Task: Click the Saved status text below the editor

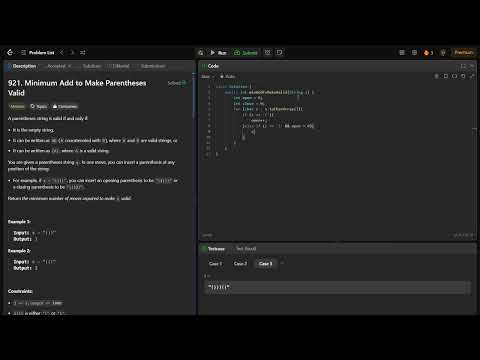Action: pyautogui.click(x=207, y=235)
